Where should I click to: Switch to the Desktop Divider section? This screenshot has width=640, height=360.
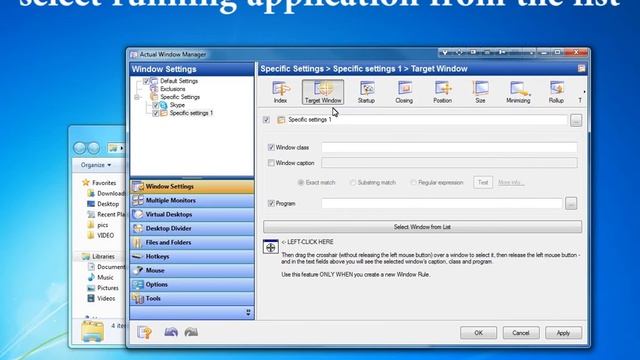(x=192, y=229)
